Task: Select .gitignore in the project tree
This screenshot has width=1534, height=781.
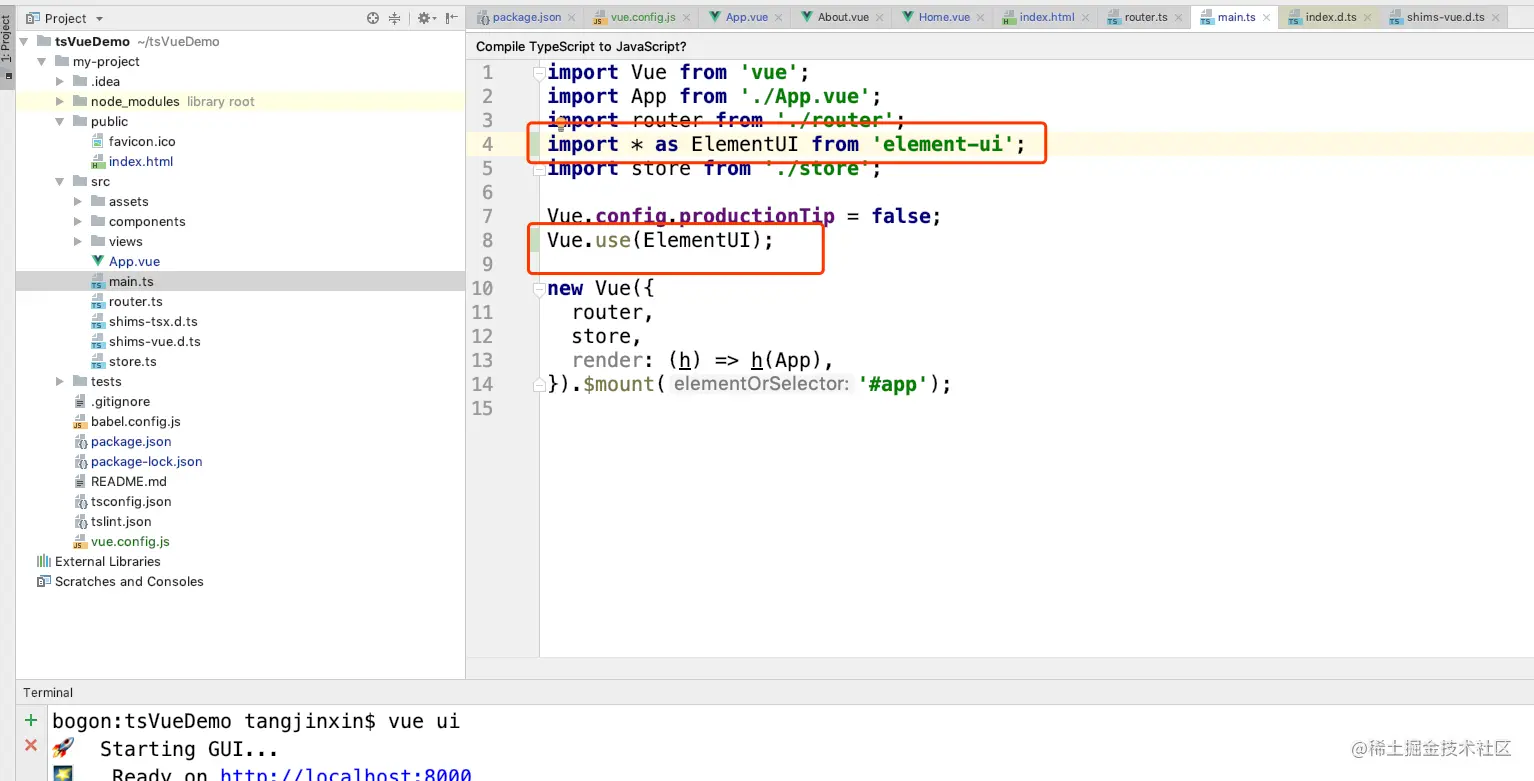Action: 120,402
